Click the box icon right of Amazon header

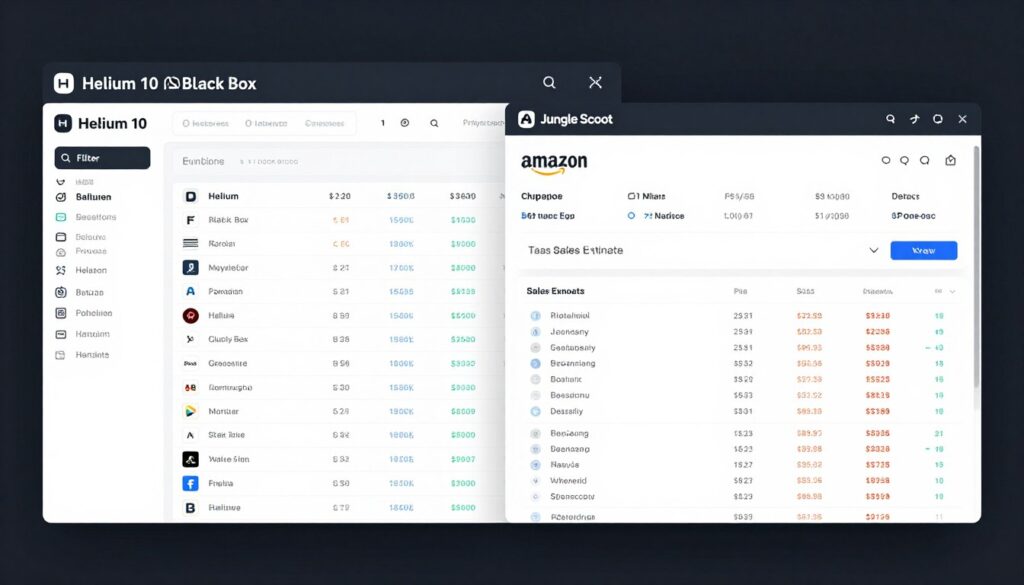pyautogui.click(x=950, y=160)
